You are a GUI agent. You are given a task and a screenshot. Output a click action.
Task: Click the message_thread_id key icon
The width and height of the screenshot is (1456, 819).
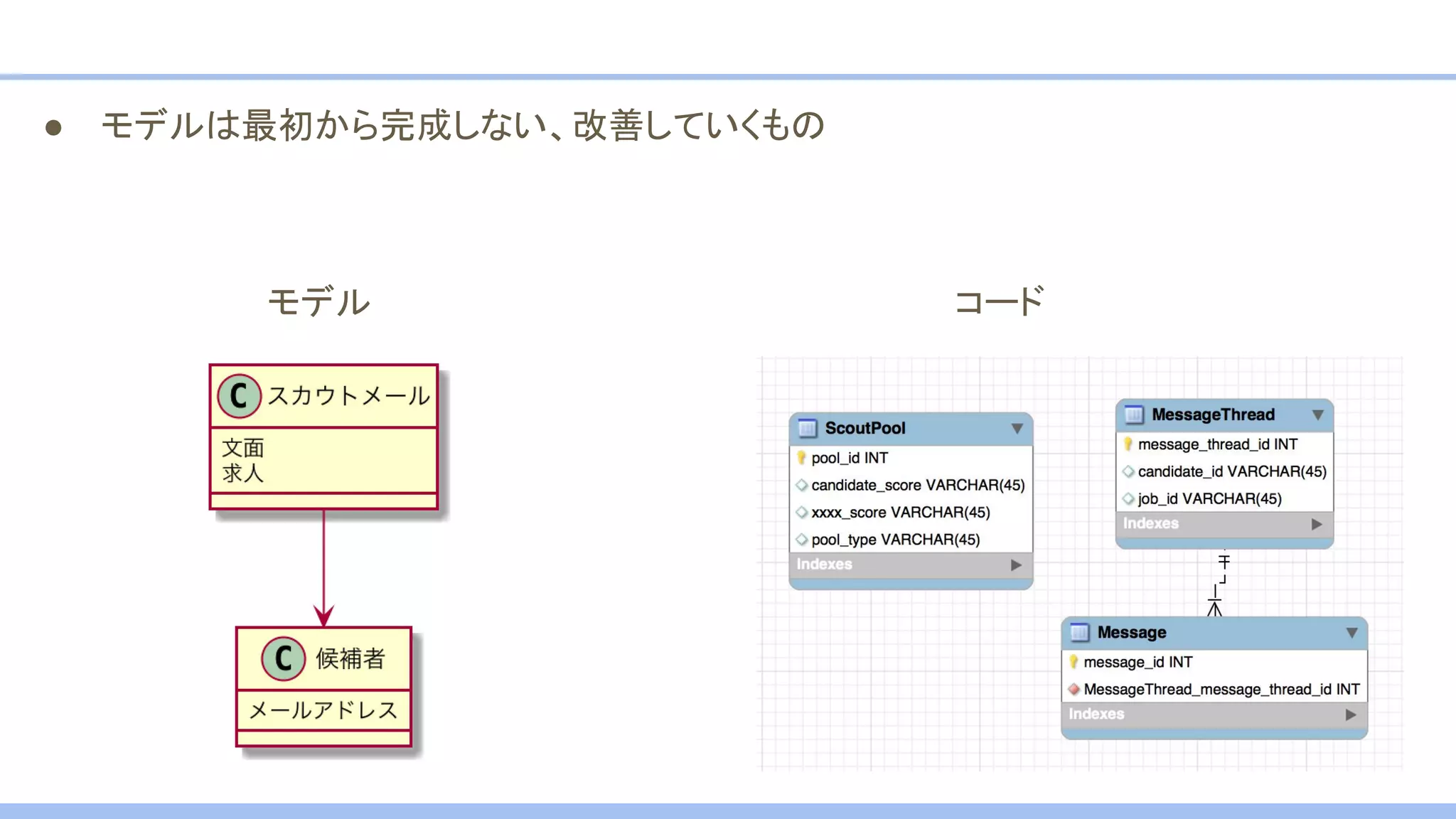1128,444
